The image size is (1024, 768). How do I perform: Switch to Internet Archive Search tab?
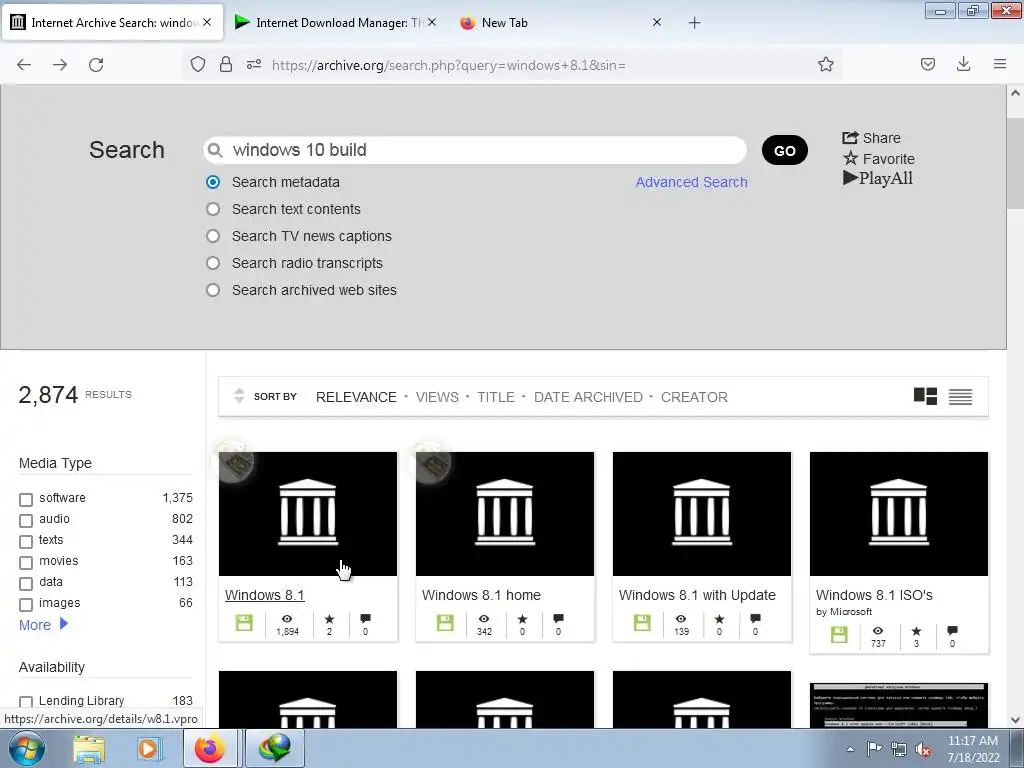coord(113,23)
